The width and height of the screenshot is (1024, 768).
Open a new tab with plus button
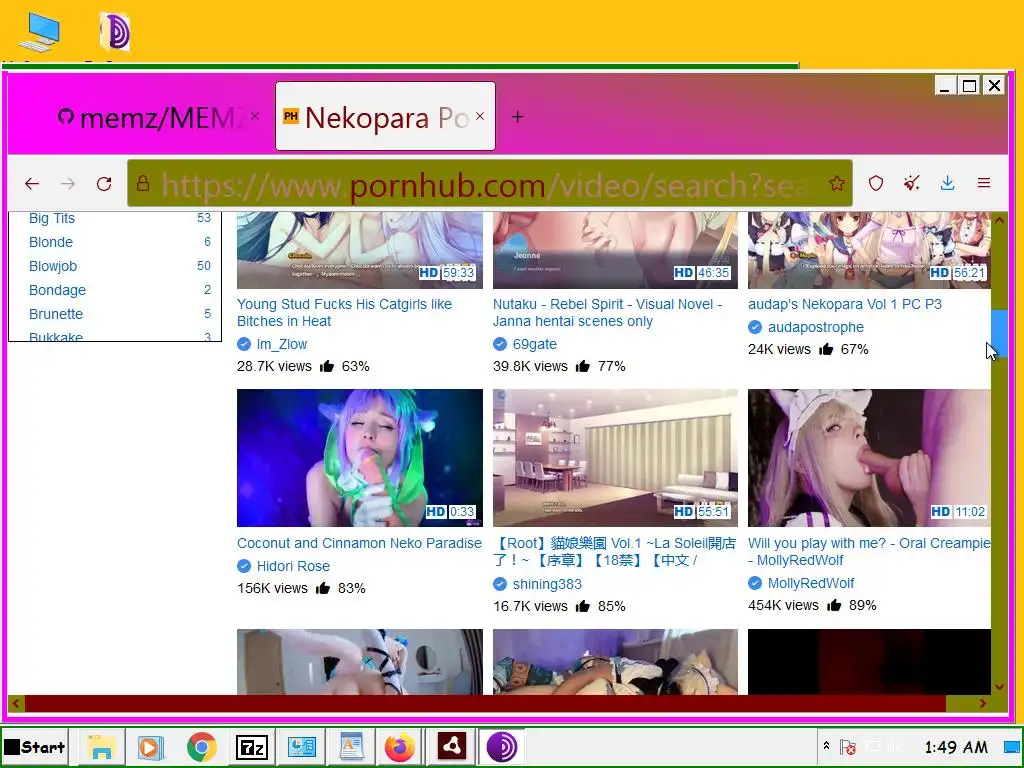[517, 117]
